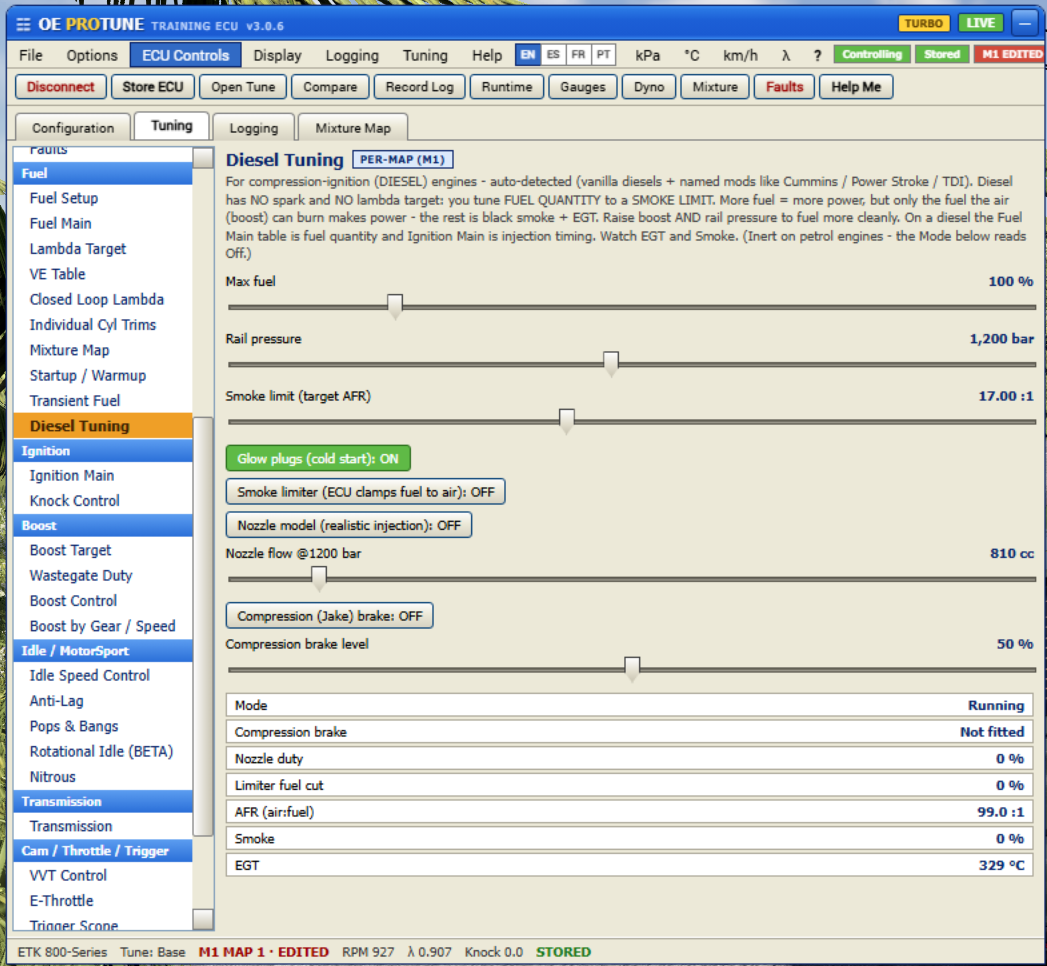Click the Max fuel slider handle

(x=395, y=307)
